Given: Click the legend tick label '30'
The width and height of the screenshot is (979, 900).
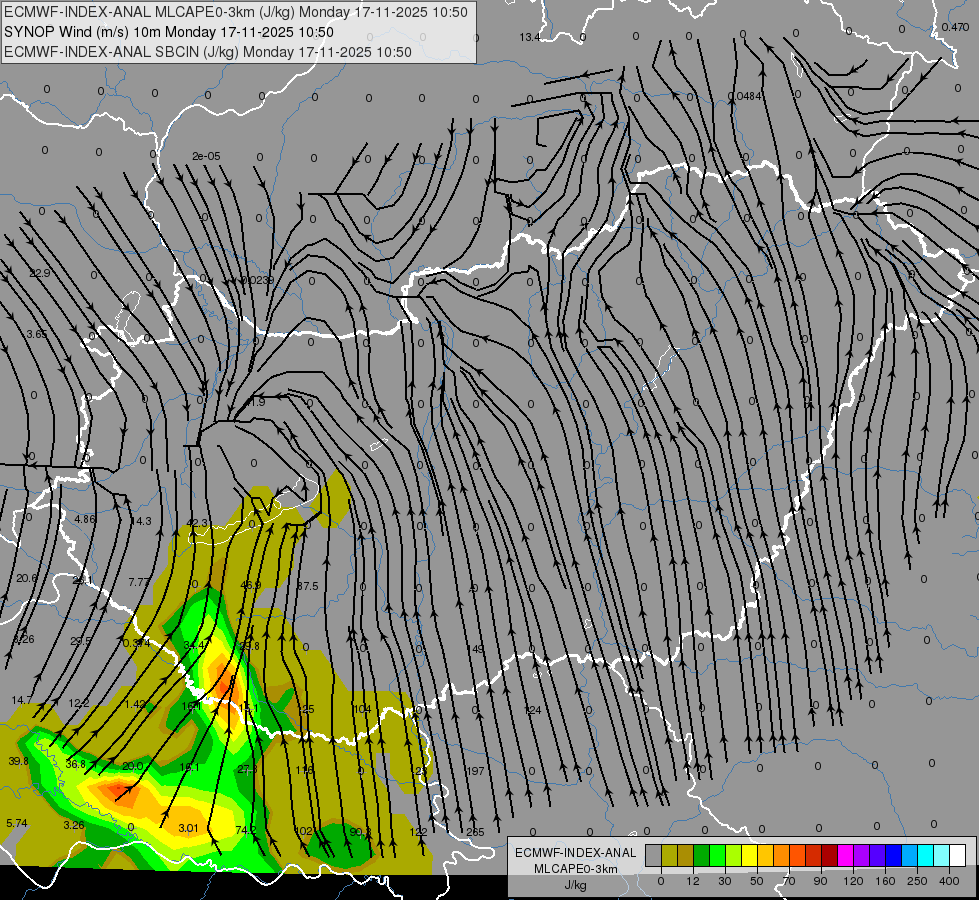Looking at the screenshot, I should [725, 881].
